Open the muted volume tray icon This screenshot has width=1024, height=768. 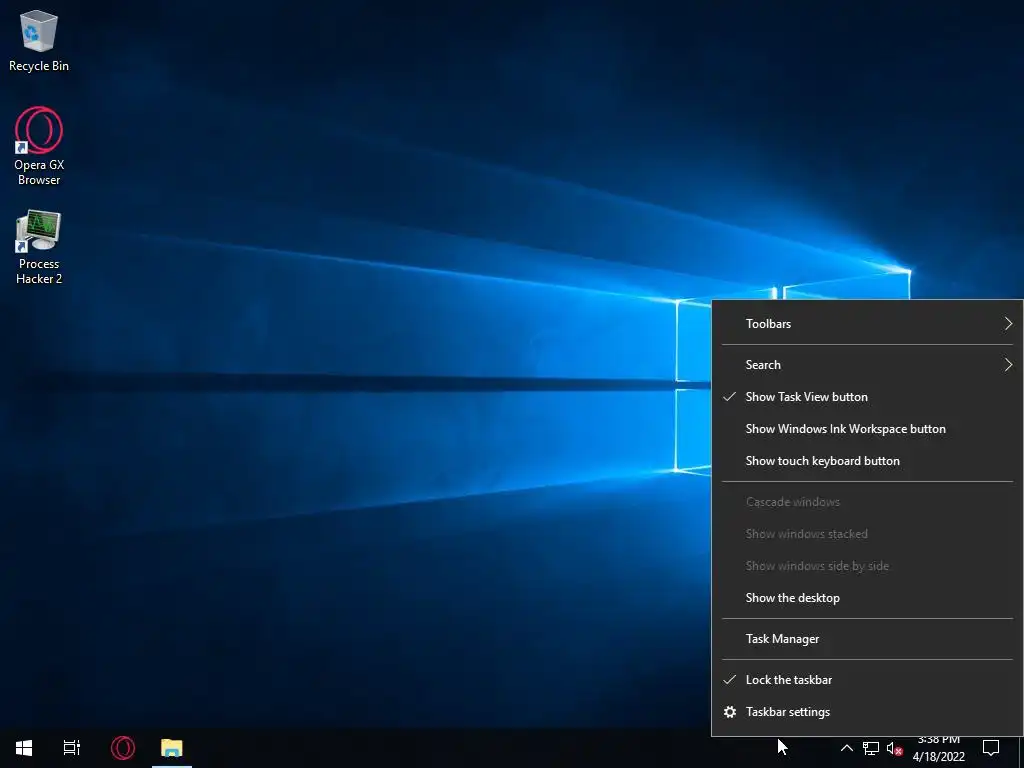click(x=894, y=748)
